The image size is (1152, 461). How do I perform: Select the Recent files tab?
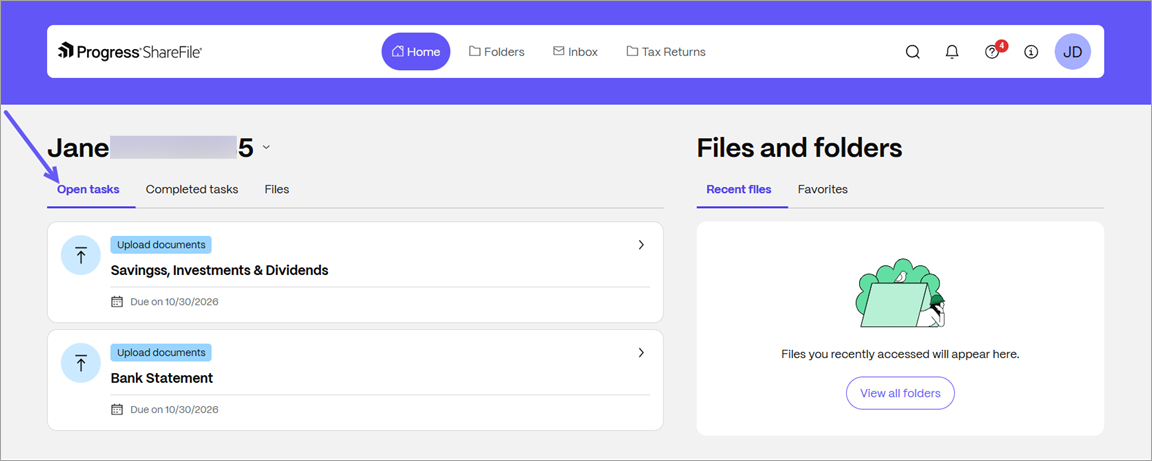(739, 189)
